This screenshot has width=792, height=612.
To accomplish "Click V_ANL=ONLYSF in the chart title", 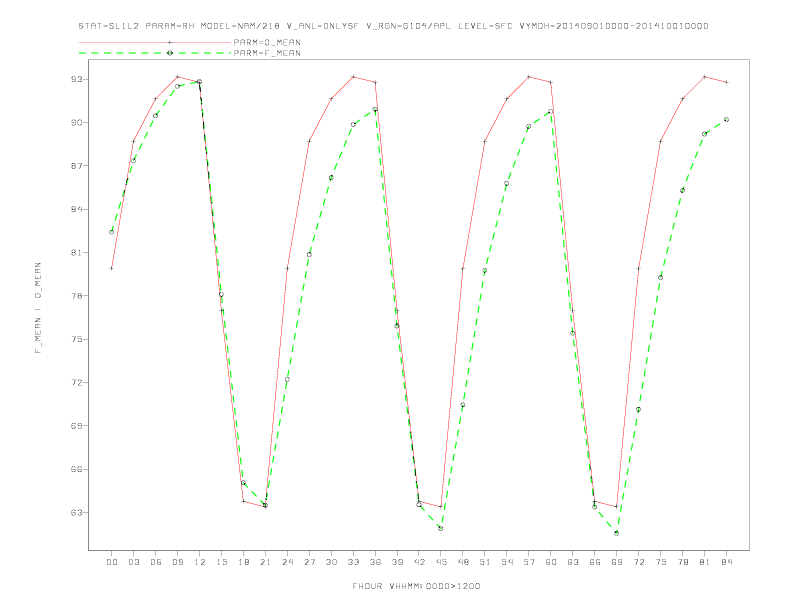I will click(x=323, y=26).
